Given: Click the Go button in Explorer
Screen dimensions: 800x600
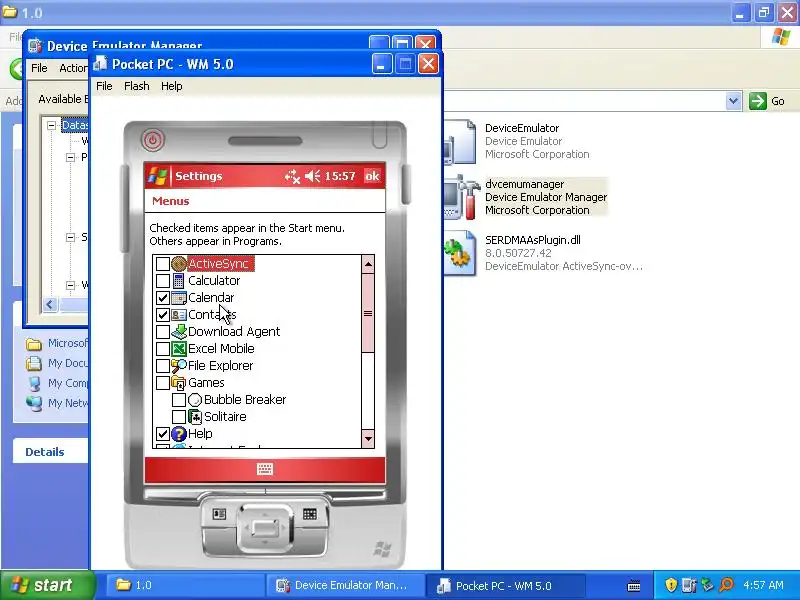Looking at the screenshot, I should (767, 101).
